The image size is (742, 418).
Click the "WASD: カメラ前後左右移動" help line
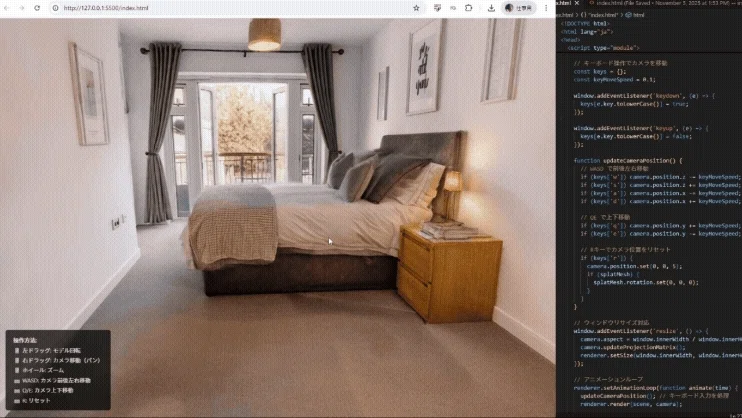tap(56, 381)
